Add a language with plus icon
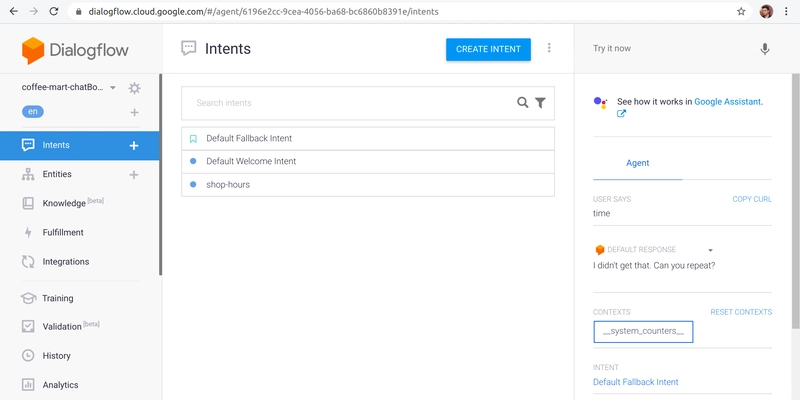The height and width of the screenshot is (400, 800). click(x=134, y=112)
